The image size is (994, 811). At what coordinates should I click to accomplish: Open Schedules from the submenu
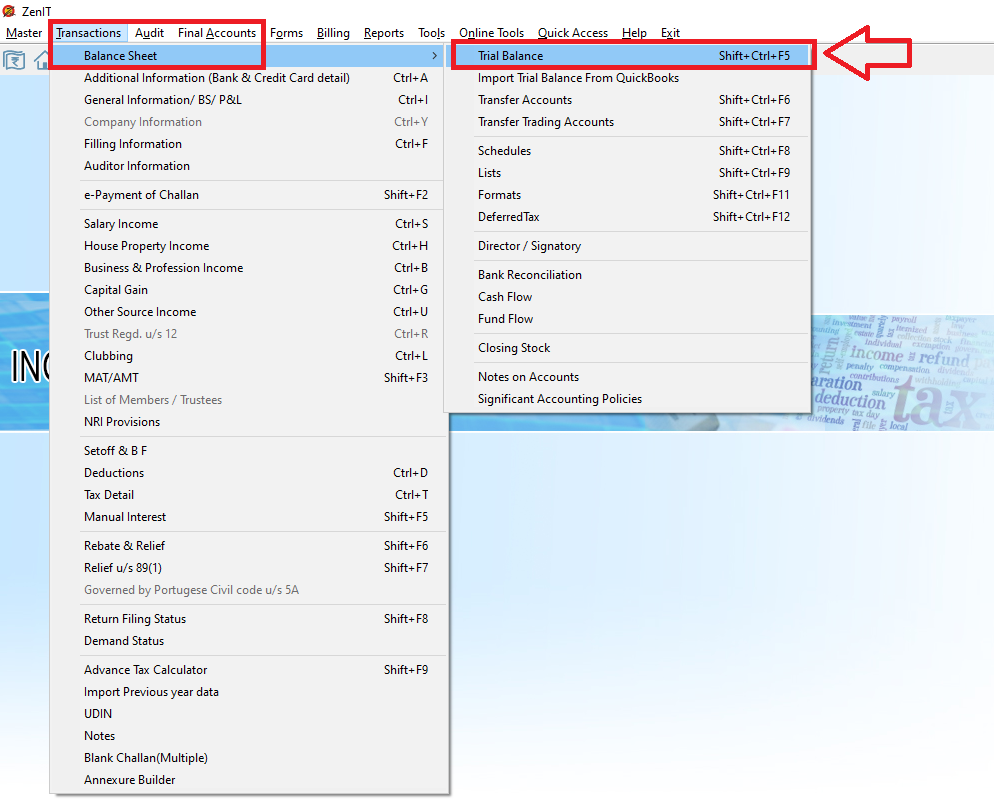[628, 151]
